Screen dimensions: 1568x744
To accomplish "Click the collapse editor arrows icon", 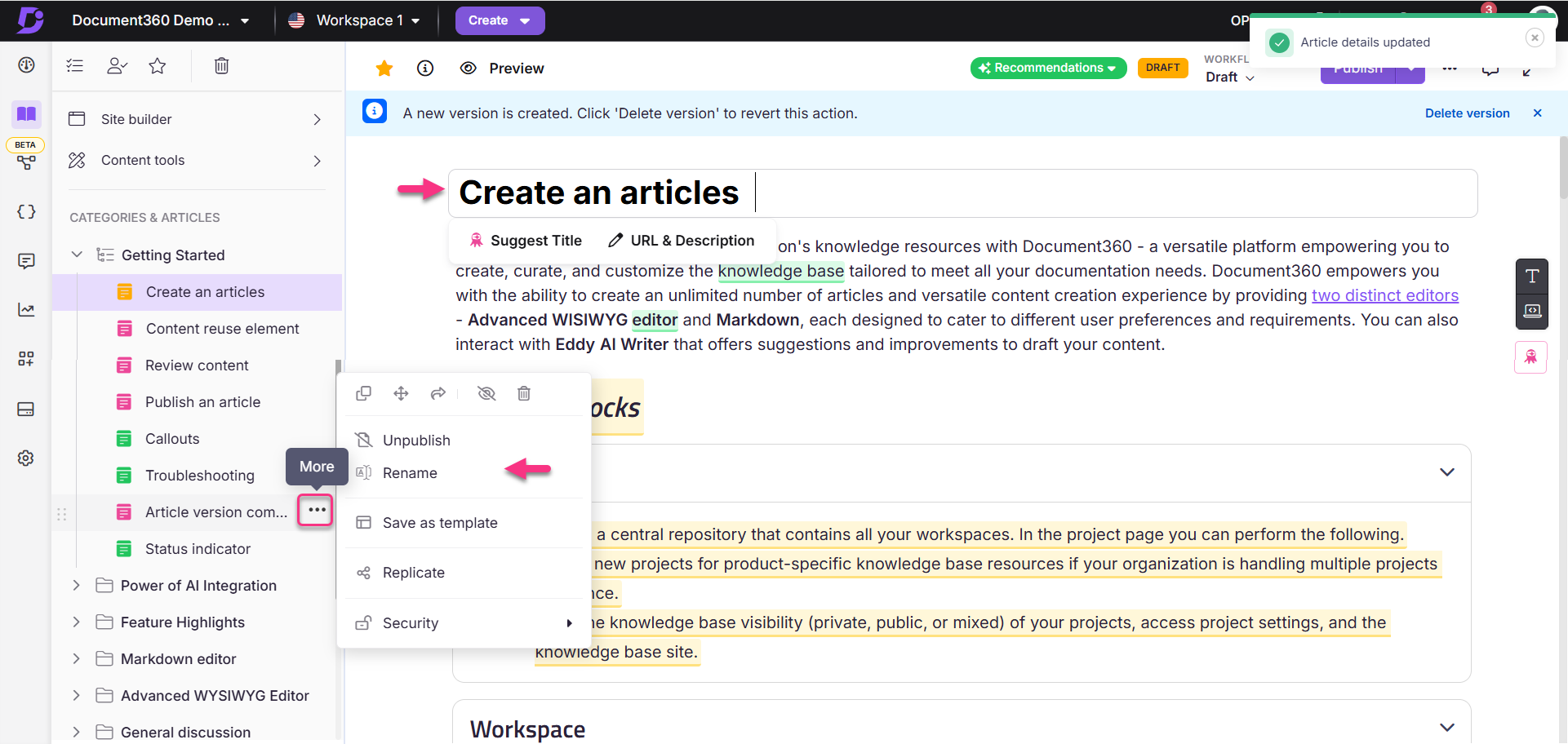I will coord(1527,72).
